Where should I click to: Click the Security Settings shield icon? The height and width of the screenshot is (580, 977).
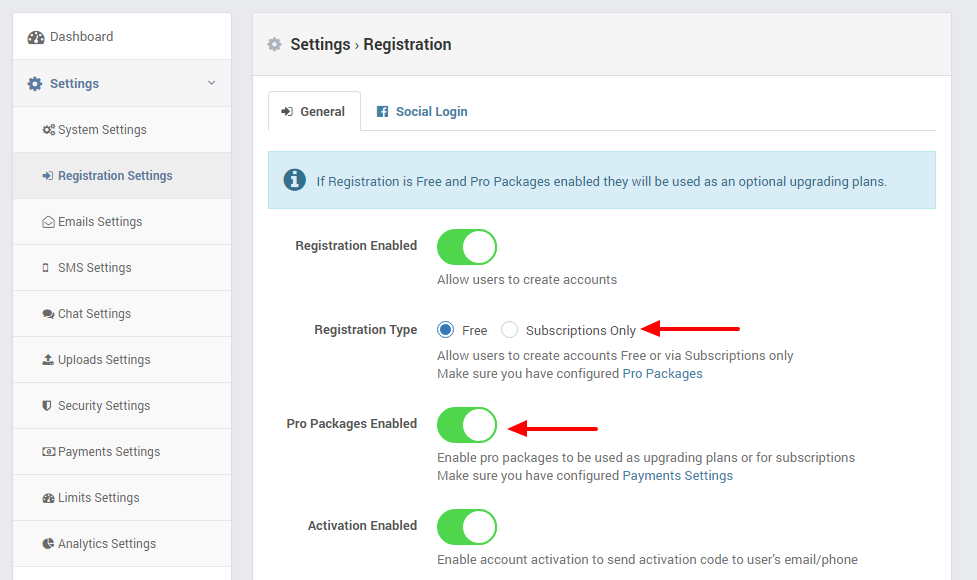pos(47,406)
